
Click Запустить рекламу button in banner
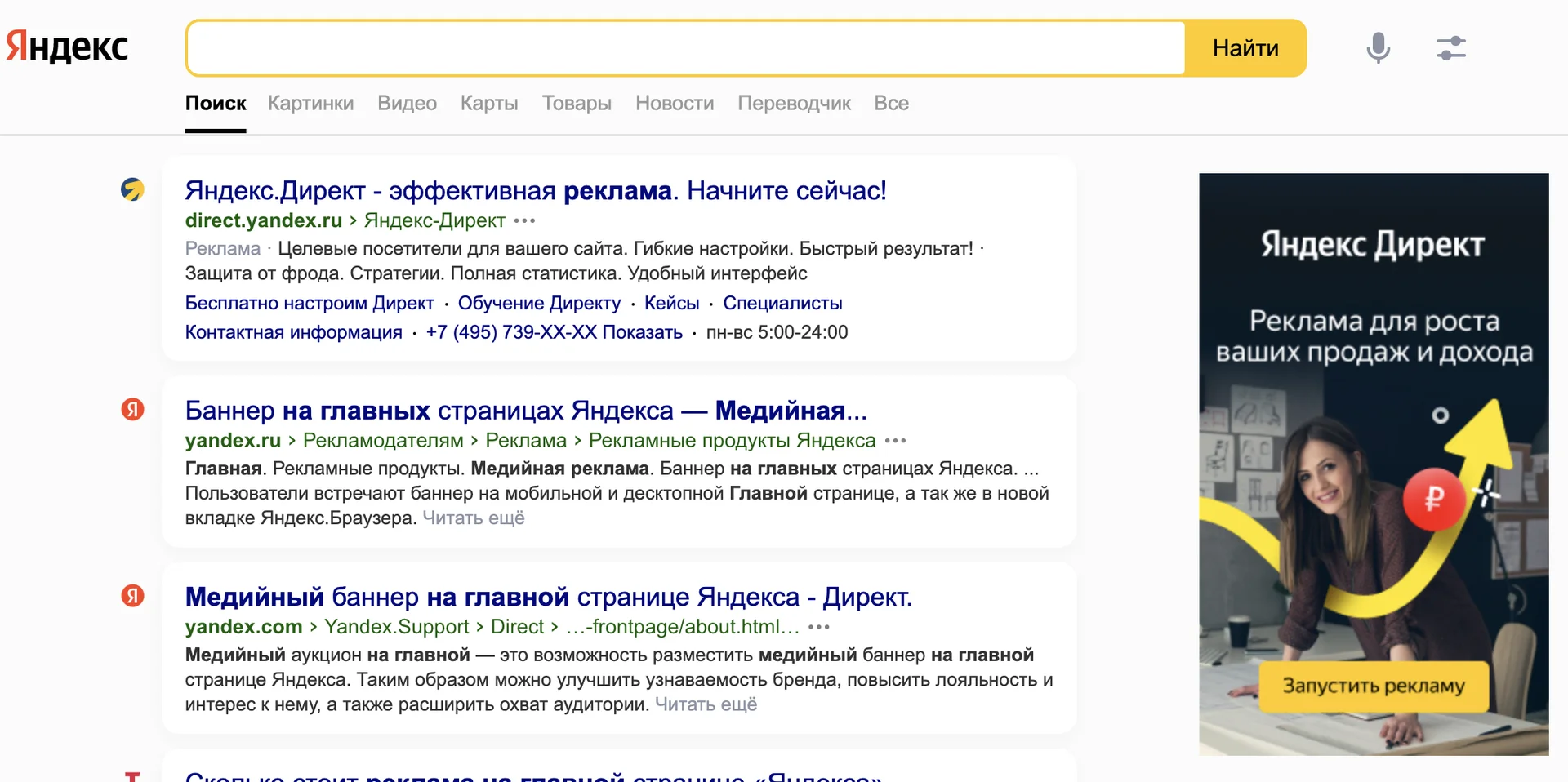tap(1374, 686)
